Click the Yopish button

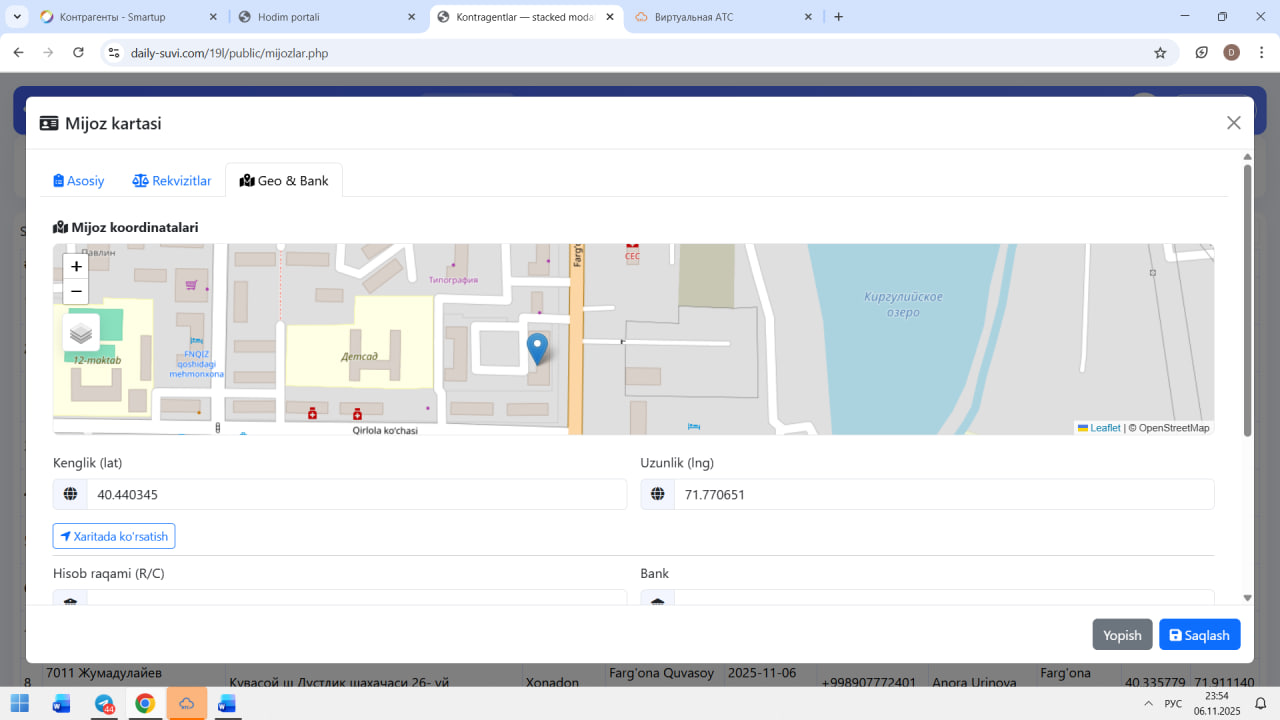[x=1122, y=635]
